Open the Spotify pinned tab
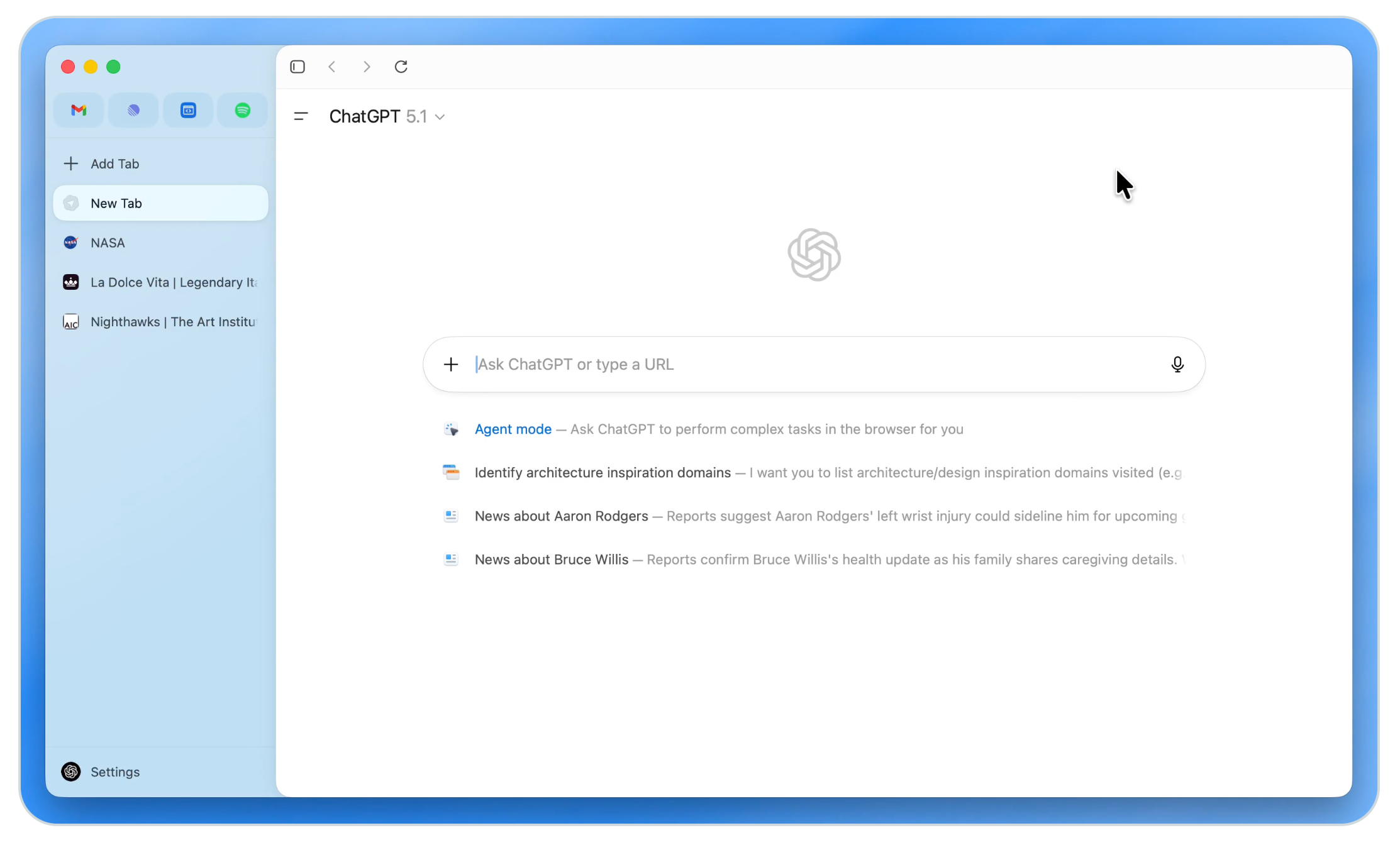This screenshot has width=1400, height=850. tap(243, 111)
